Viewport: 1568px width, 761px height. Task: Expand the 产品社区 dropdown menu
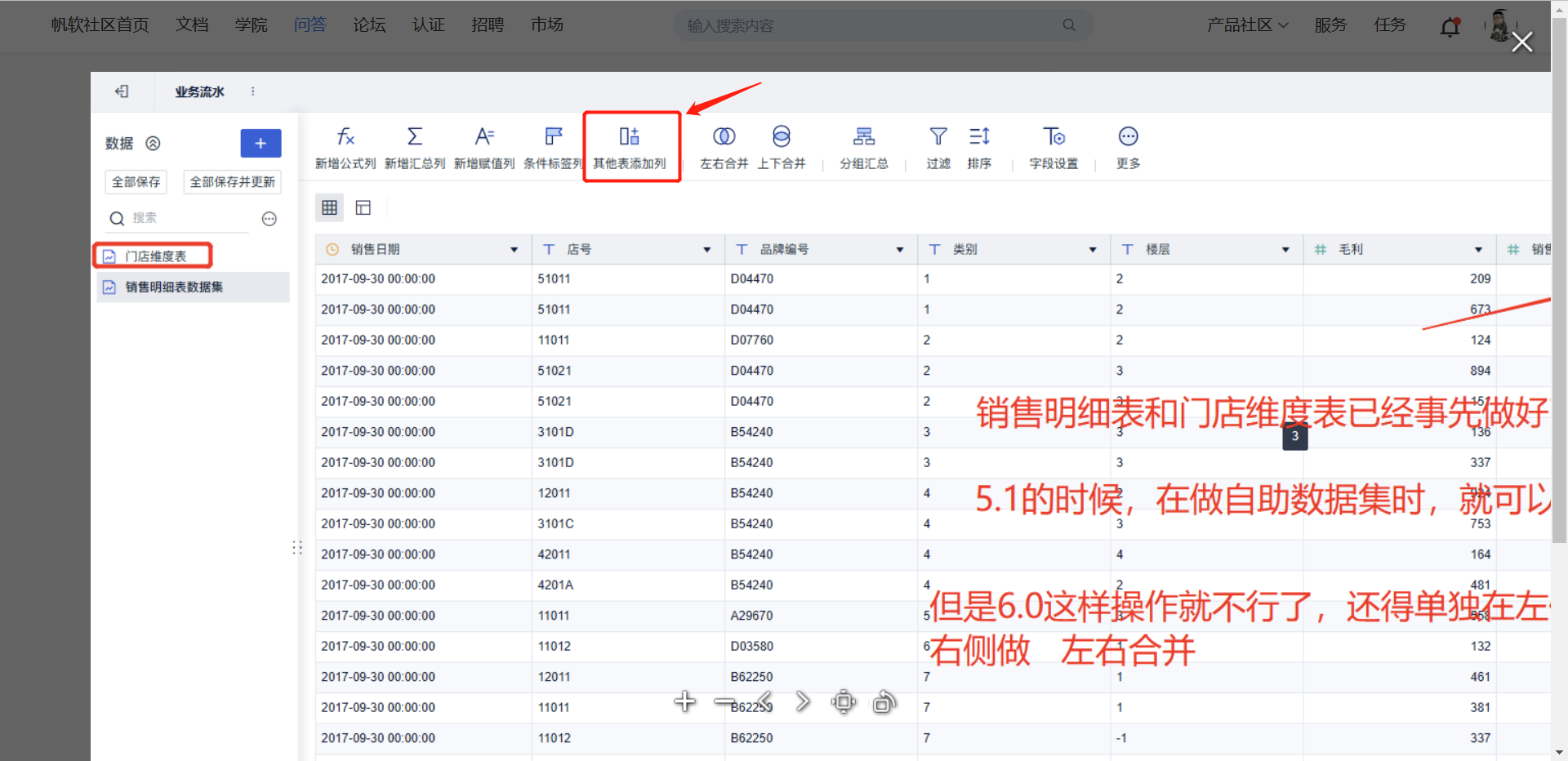pyautogui.click(x=1248, y=25)
